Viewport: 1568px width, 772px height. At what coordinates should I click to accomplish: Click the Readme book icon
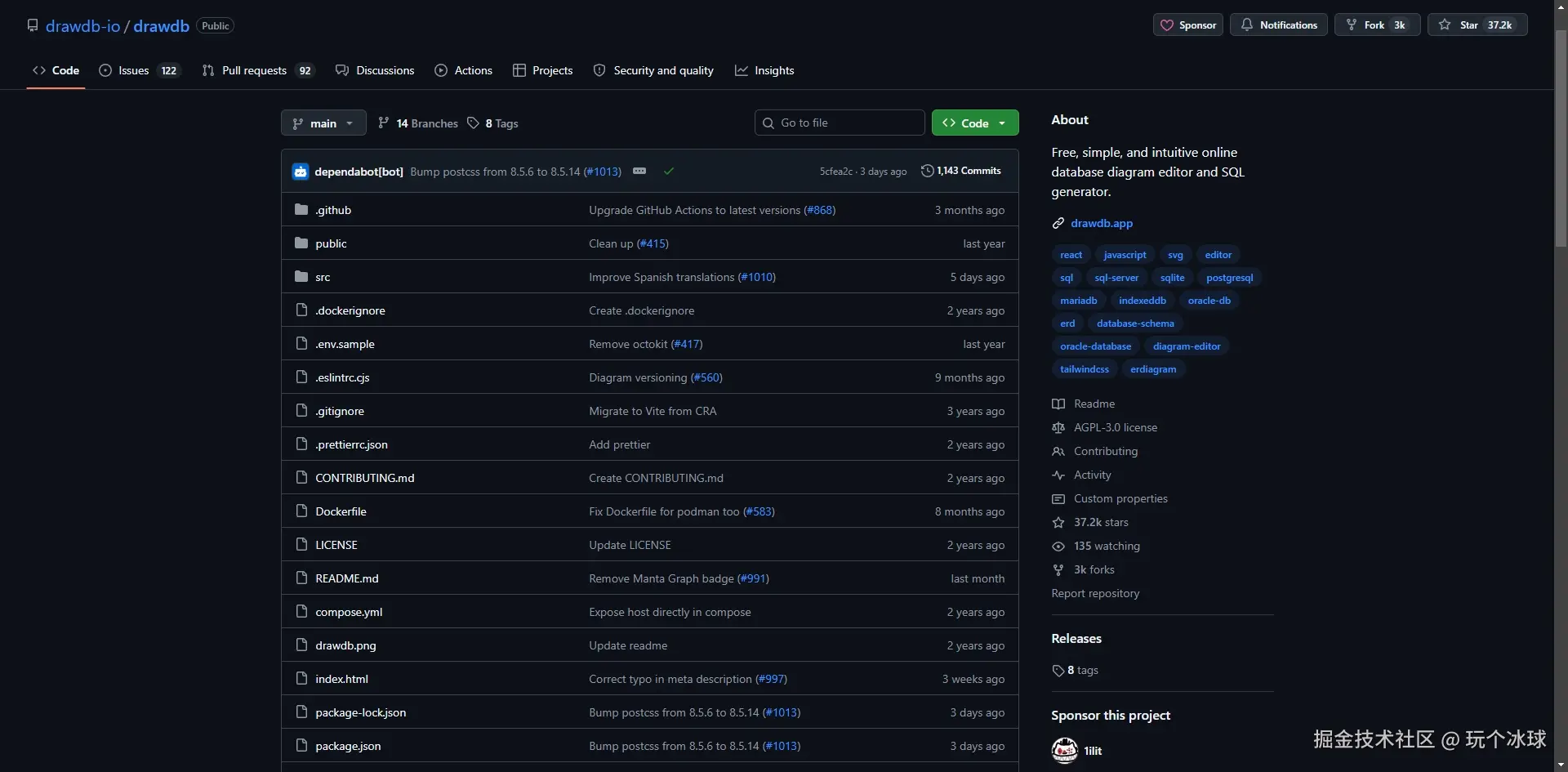1058,404
